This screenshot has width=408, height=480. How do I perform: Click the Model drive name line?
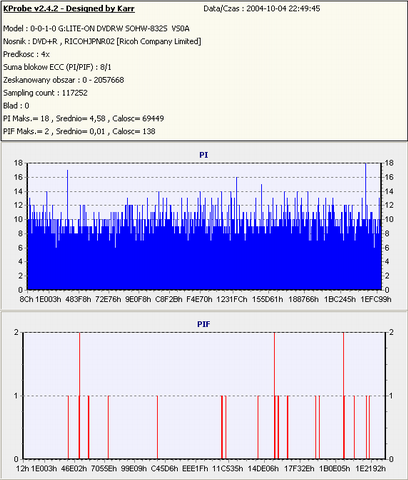click(96, 29)
